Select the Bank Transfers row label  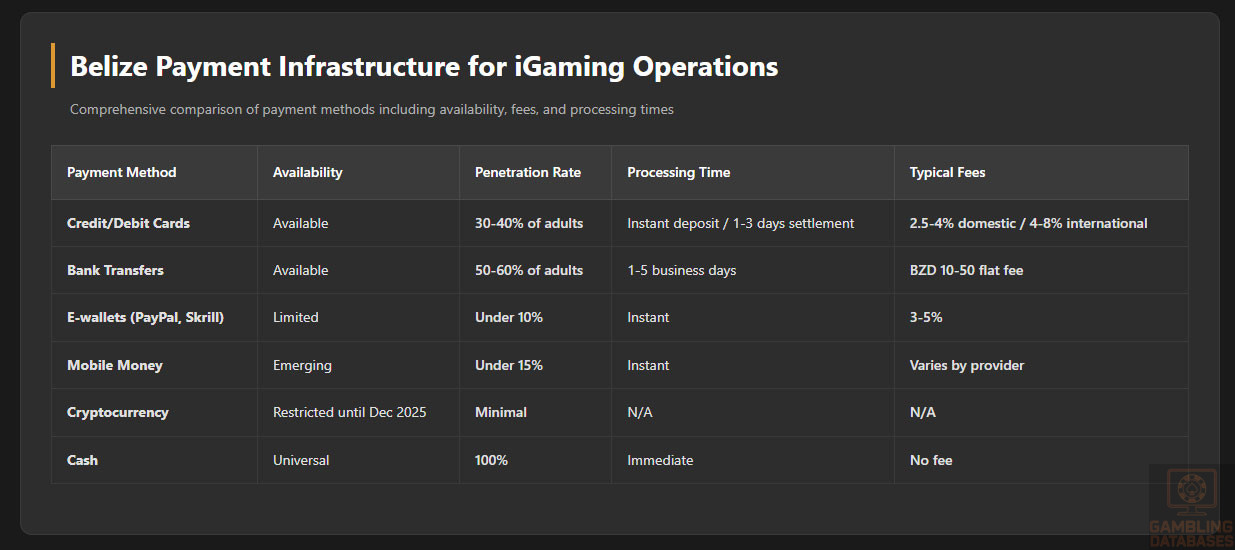pos(115,270)
